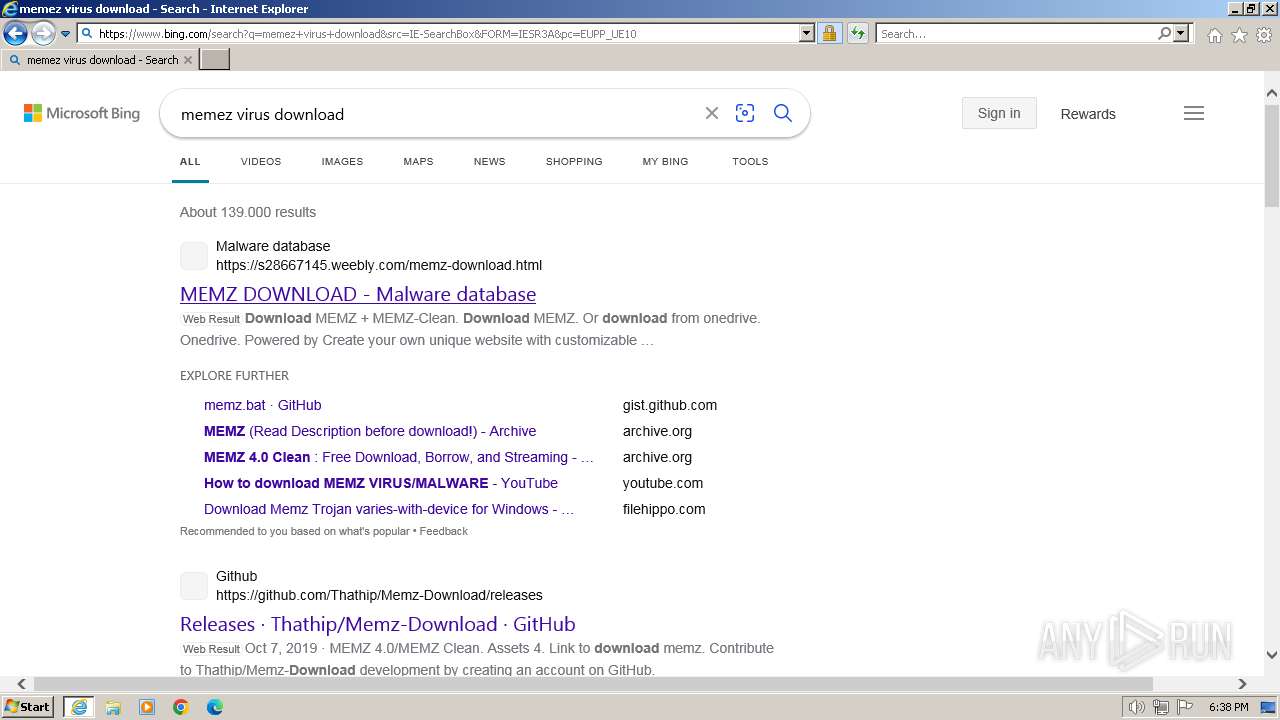Submit search with Bing magnifier icon

[x=783, y=113]
